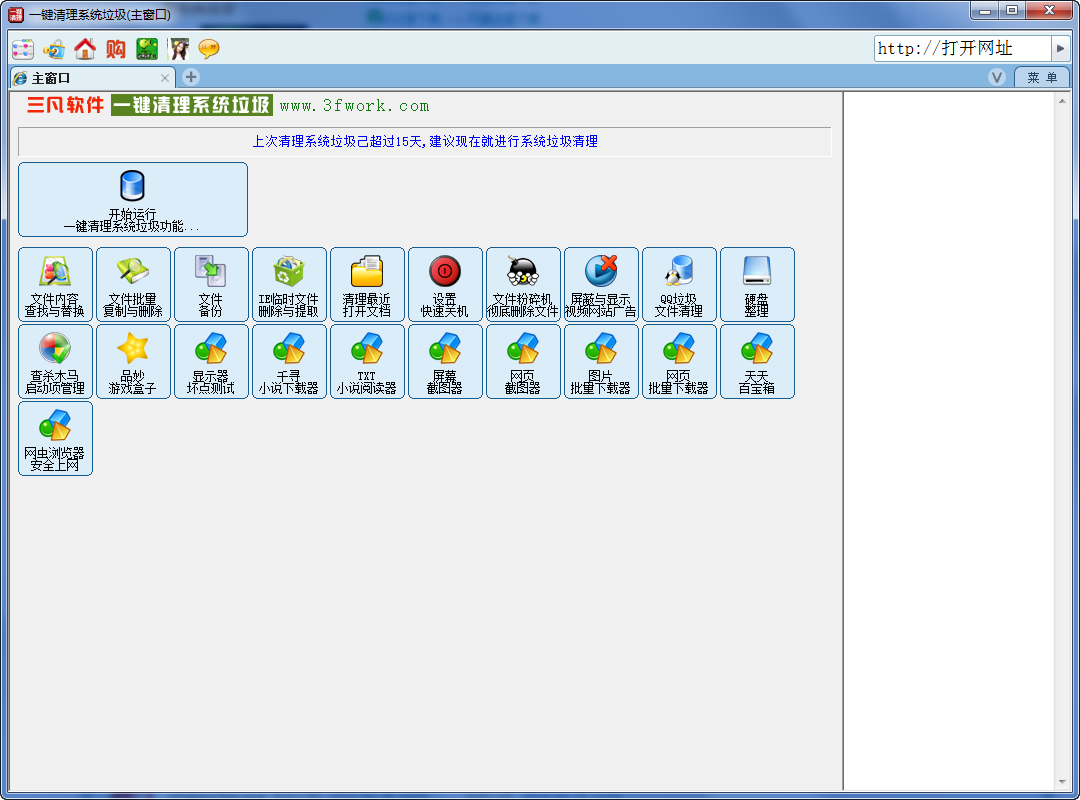The image size is (1080, 800).
Task: Open 网页批量下载器 tool
Action: coord(679,362)
